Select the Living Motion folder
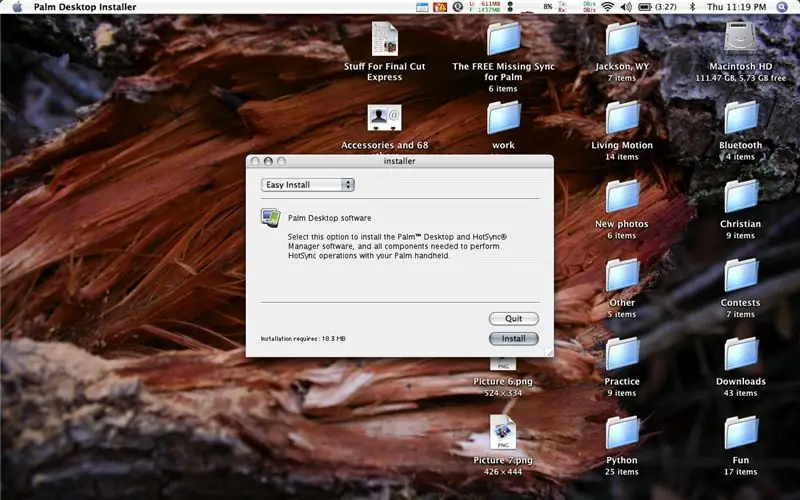Image resolution: width=800 pixels, height=500 pixels. click(622, 118)
